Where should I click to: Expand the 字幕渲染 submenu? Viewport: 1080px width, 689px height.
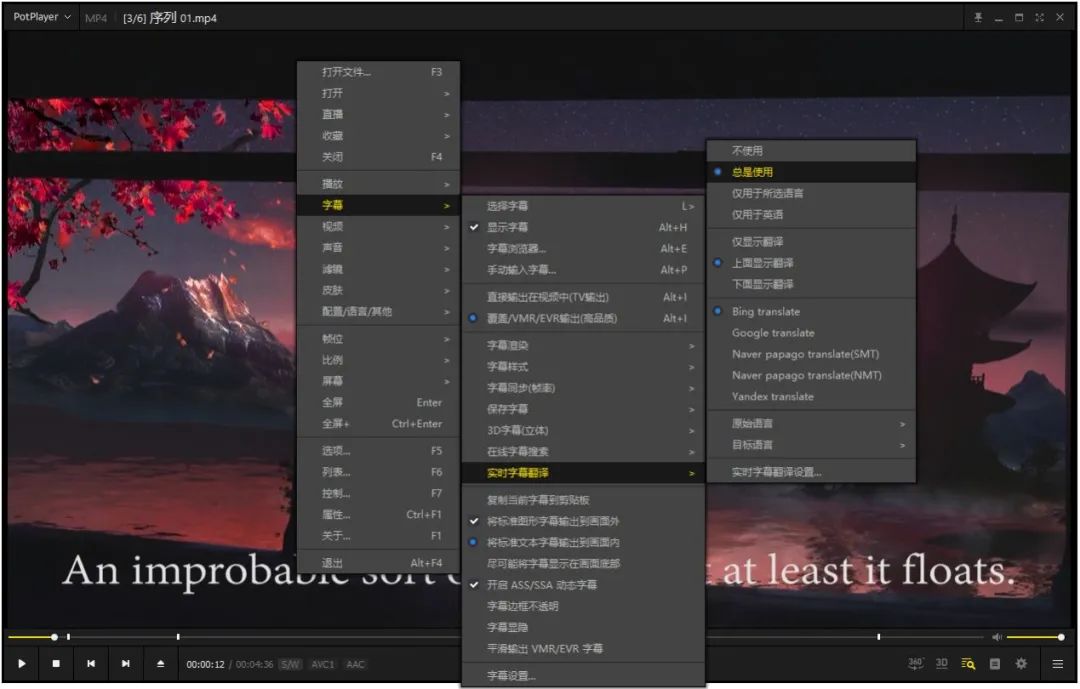click(583, 345)
